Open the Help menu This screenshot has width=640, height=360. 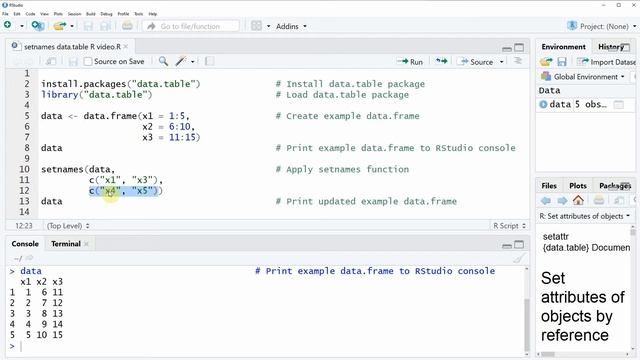click(x=153, y=14)
